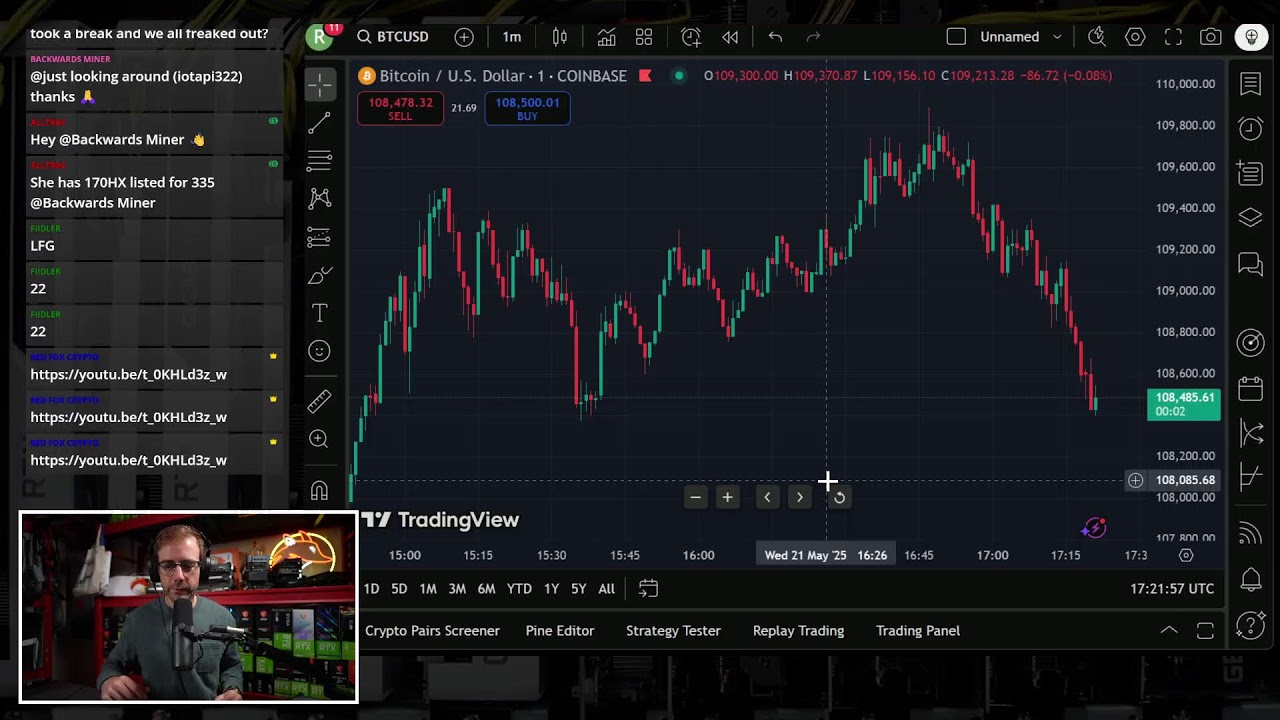Screen dimensions: 1280x720
Task: Open the chats panel
Action: pos(1251,264)
